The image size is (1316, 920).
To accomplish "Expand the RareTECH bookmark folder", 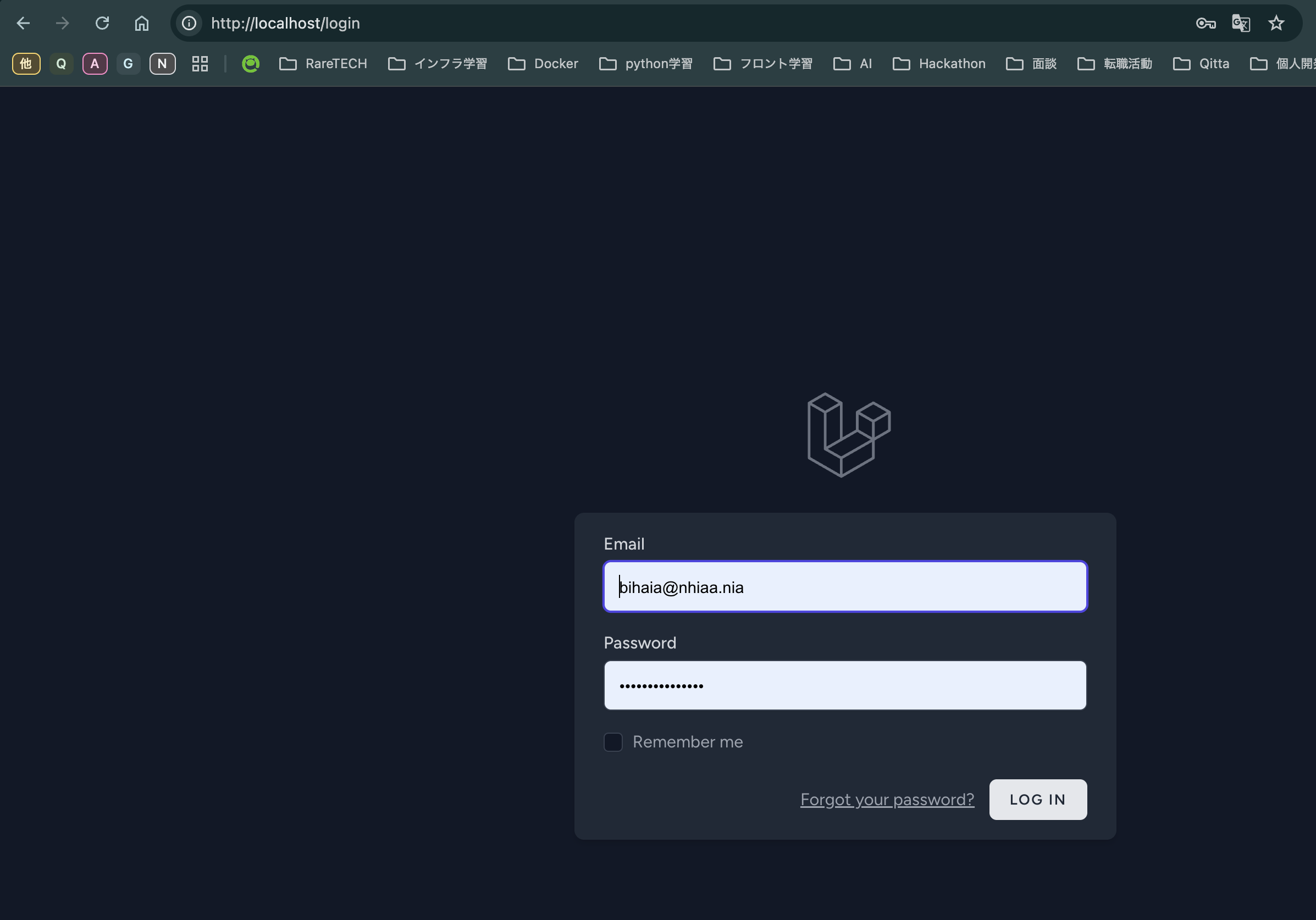I will pos(323,64).
